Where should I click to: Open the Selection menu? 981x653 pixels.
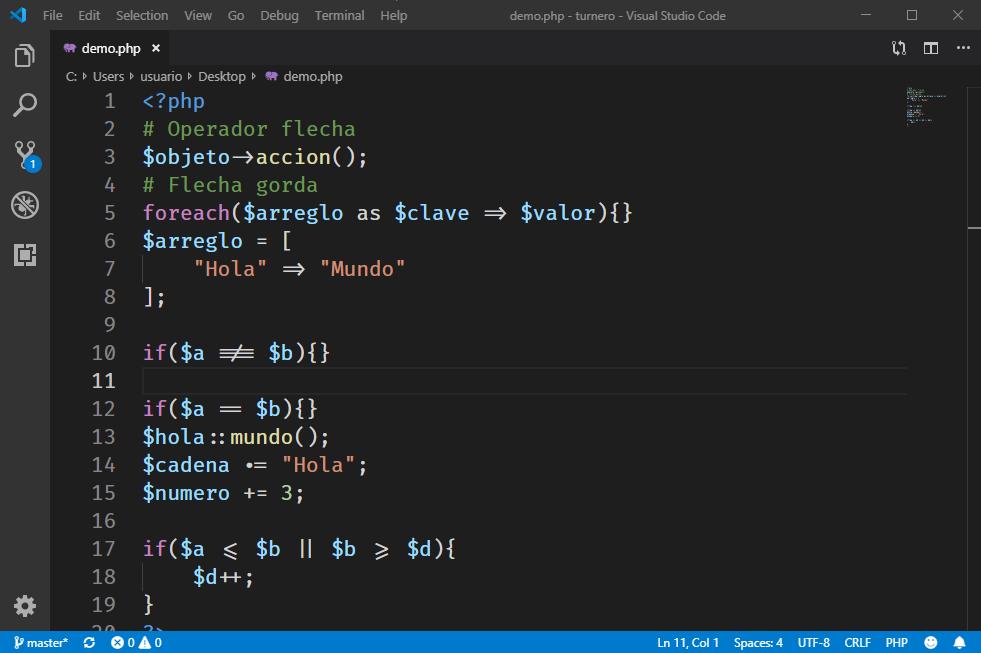[142, 16]
